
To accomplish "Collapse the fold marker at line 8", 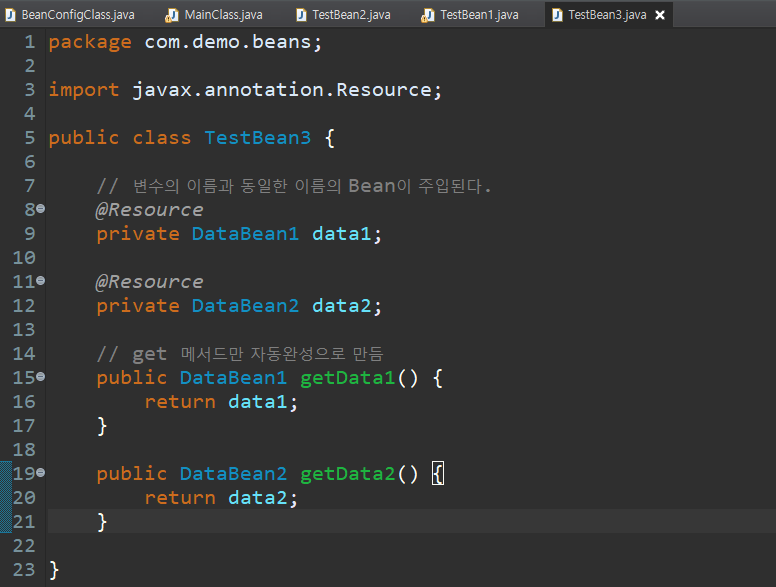I will click(41, 209).
